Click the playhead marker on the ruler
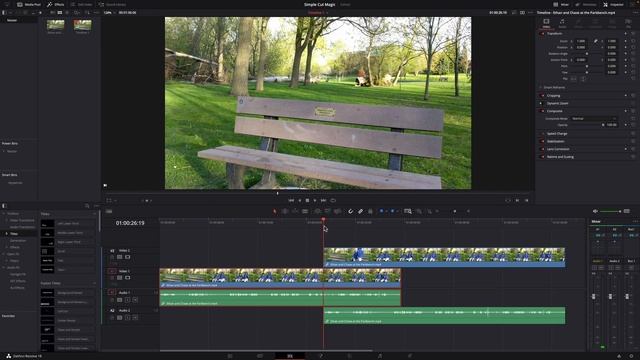This screenshot has width=640, height=360. (324, 220)
